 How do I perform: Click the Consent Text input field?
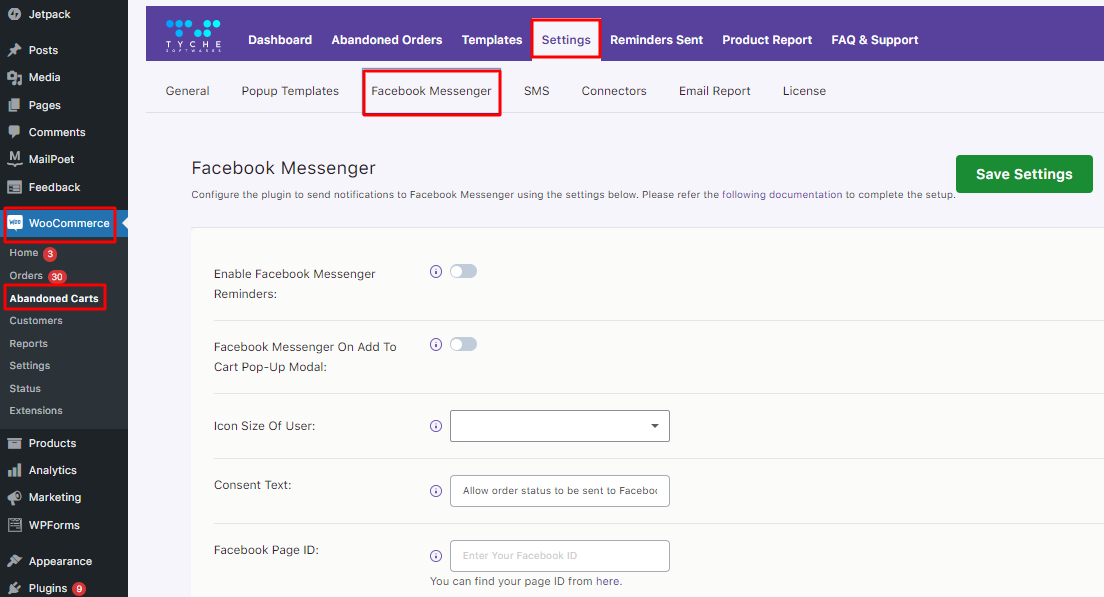(x=560, y=491)
